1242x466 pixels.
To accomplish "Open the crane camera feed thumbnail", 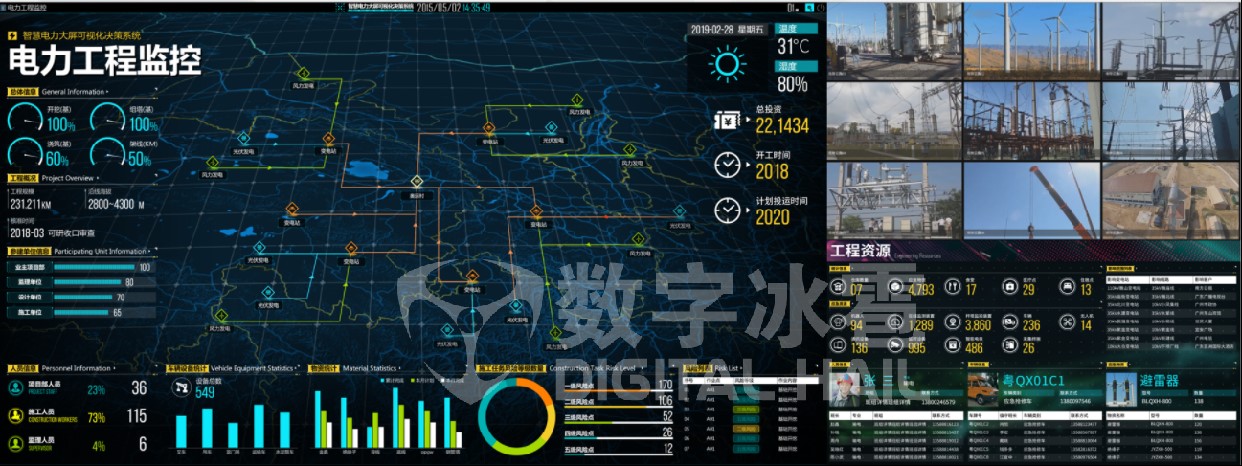I will click(x=1032, y=198).
